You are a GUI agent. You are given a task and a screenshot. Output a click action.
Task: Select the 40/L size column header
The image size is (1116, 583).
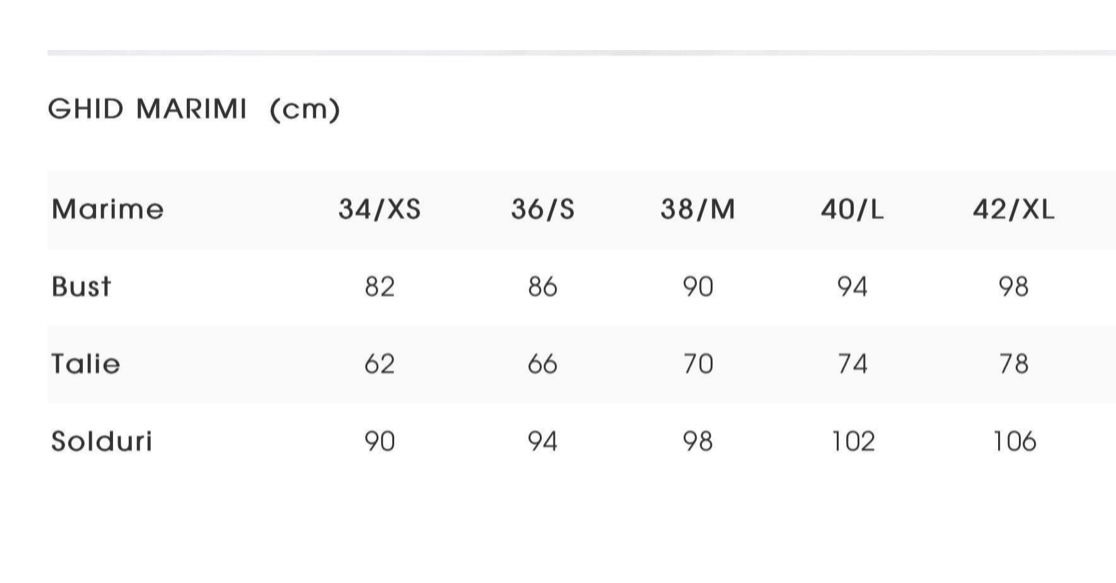pyautogui.click(x=852, y=210)
